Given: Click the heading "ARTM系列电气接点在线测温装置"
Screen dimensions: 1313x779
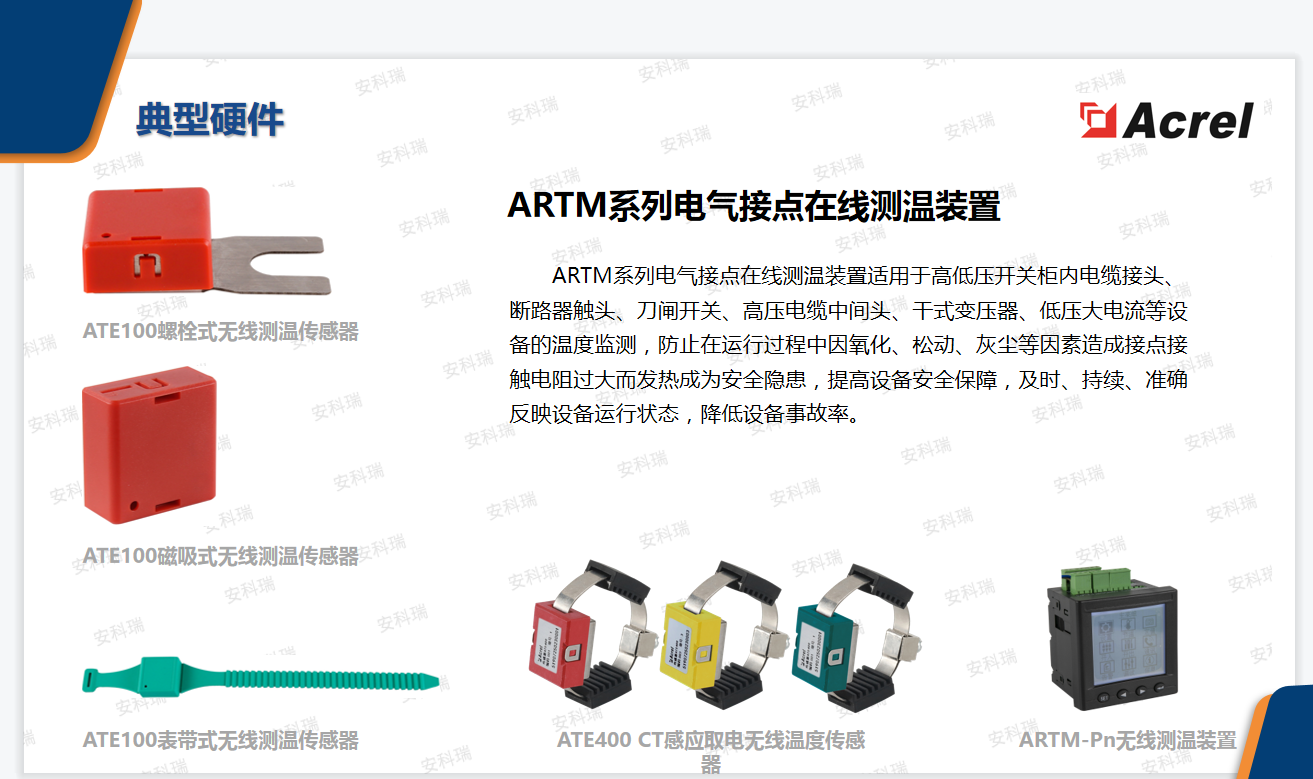Looking at the screenshot, I should pos(754,205).
